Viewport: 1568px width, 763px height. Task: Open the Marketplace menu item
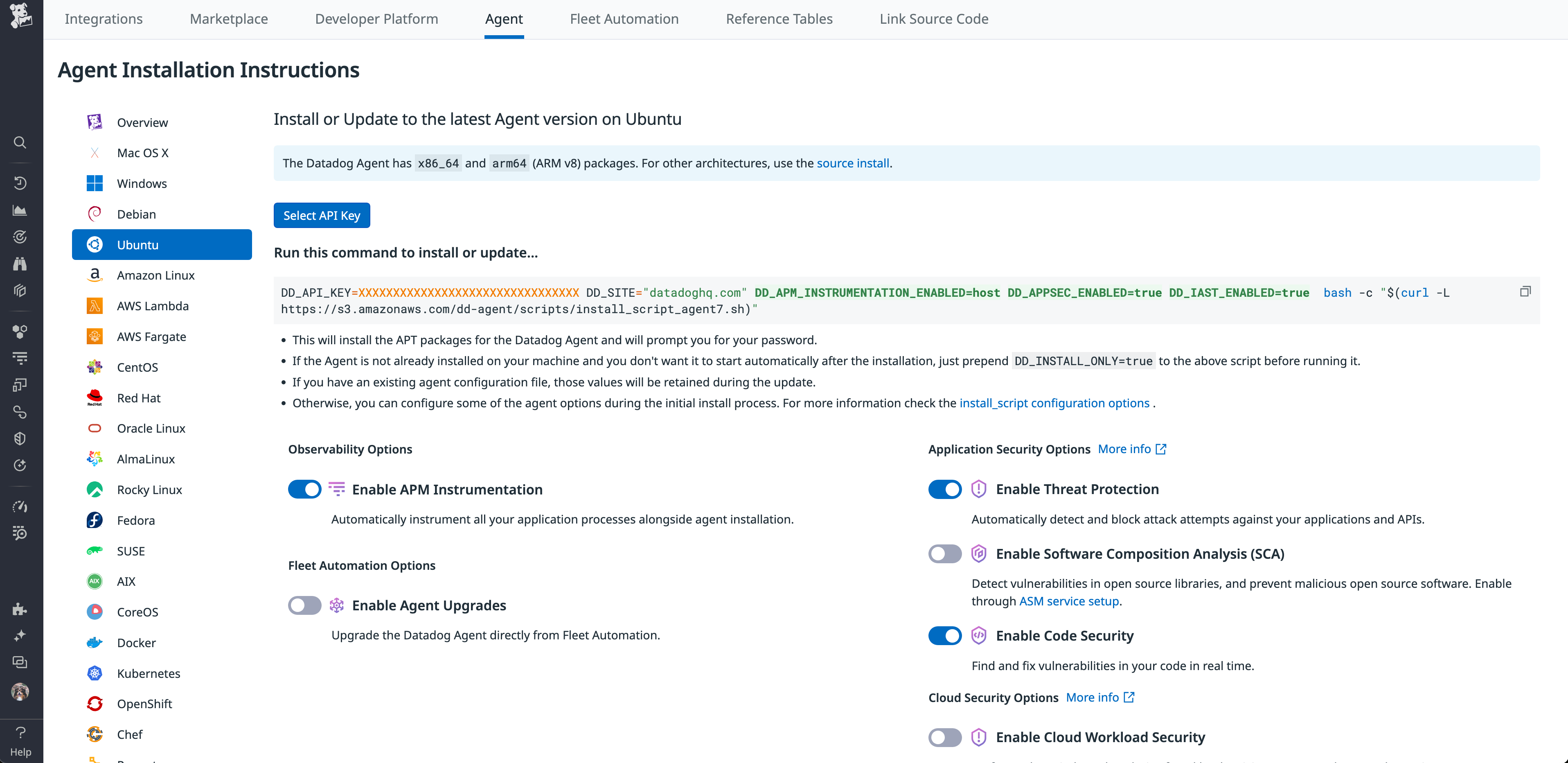coord(228,19)
